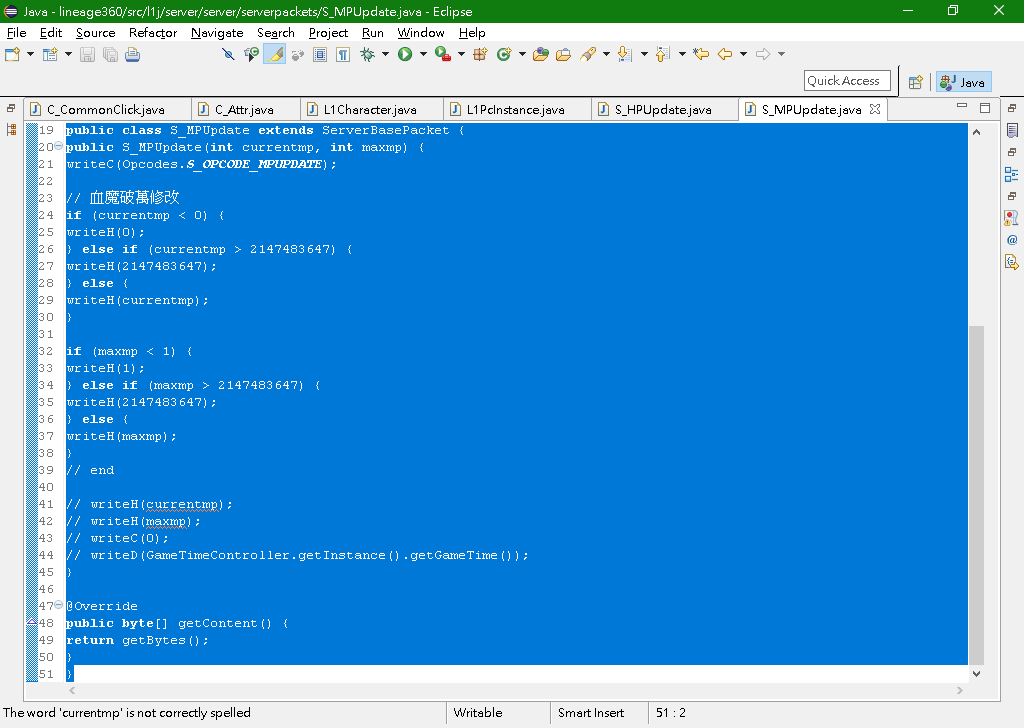Click the Quick Access input field

pyautogui.click(x=847, y=81)
